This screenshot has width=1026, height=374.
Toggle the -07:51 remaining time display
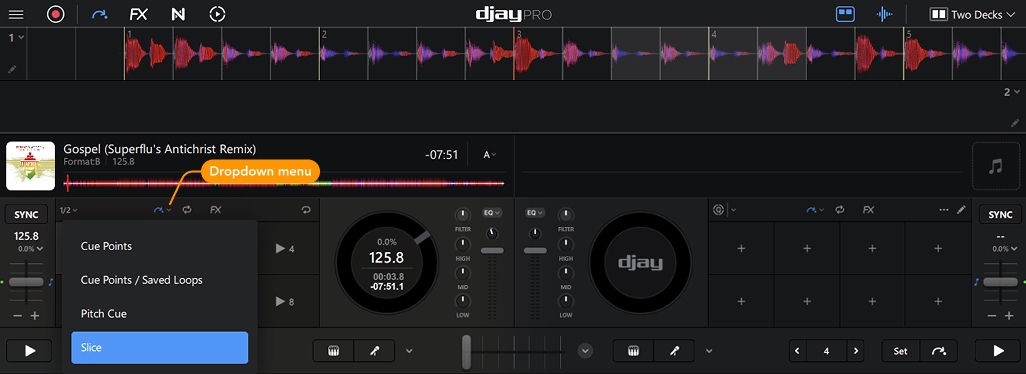pyautogui.click(x=441, y=155)
